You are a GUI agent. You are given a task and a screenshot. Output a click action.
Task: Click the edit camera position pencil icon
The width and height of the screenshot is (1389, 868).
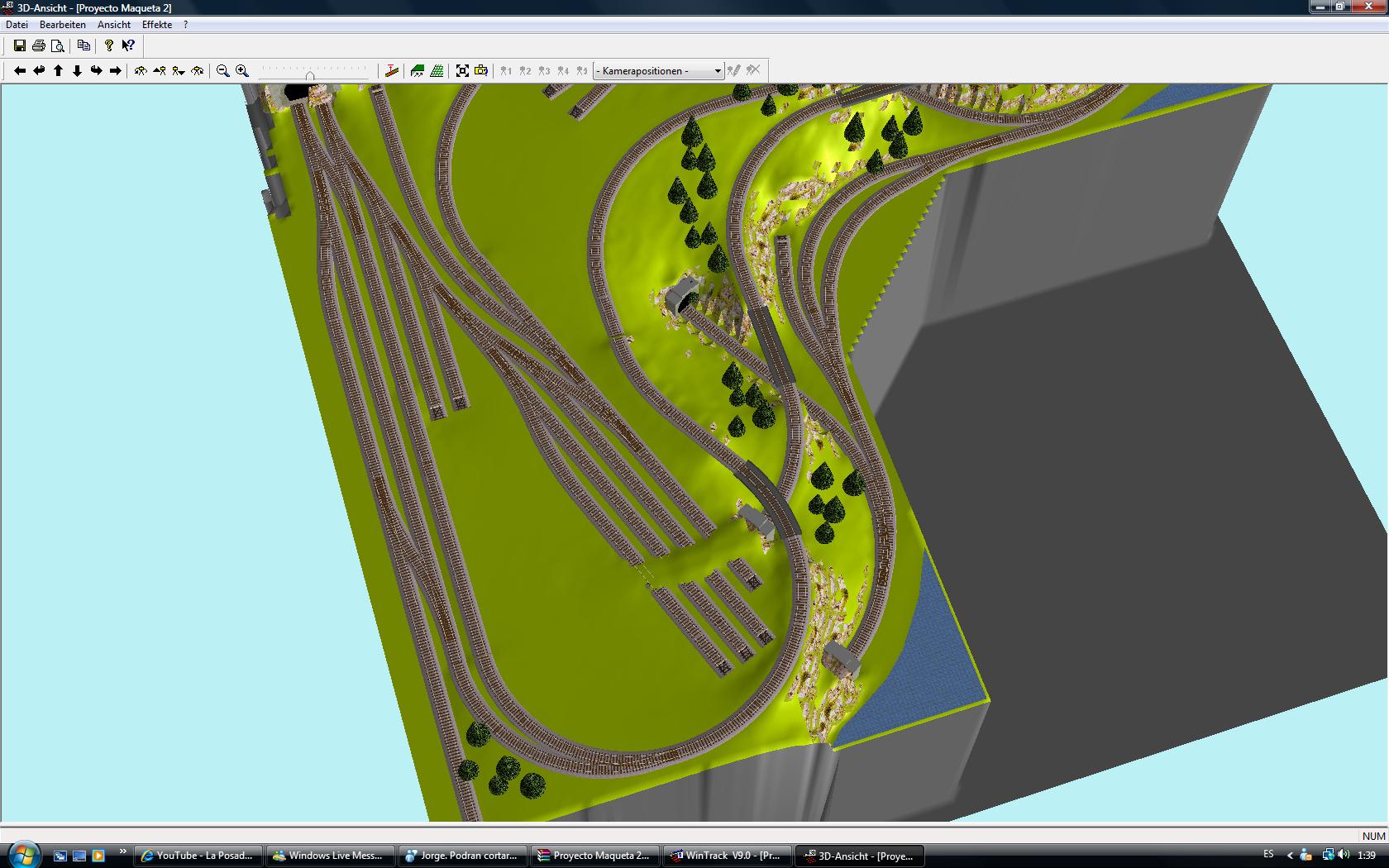(733, 71)
